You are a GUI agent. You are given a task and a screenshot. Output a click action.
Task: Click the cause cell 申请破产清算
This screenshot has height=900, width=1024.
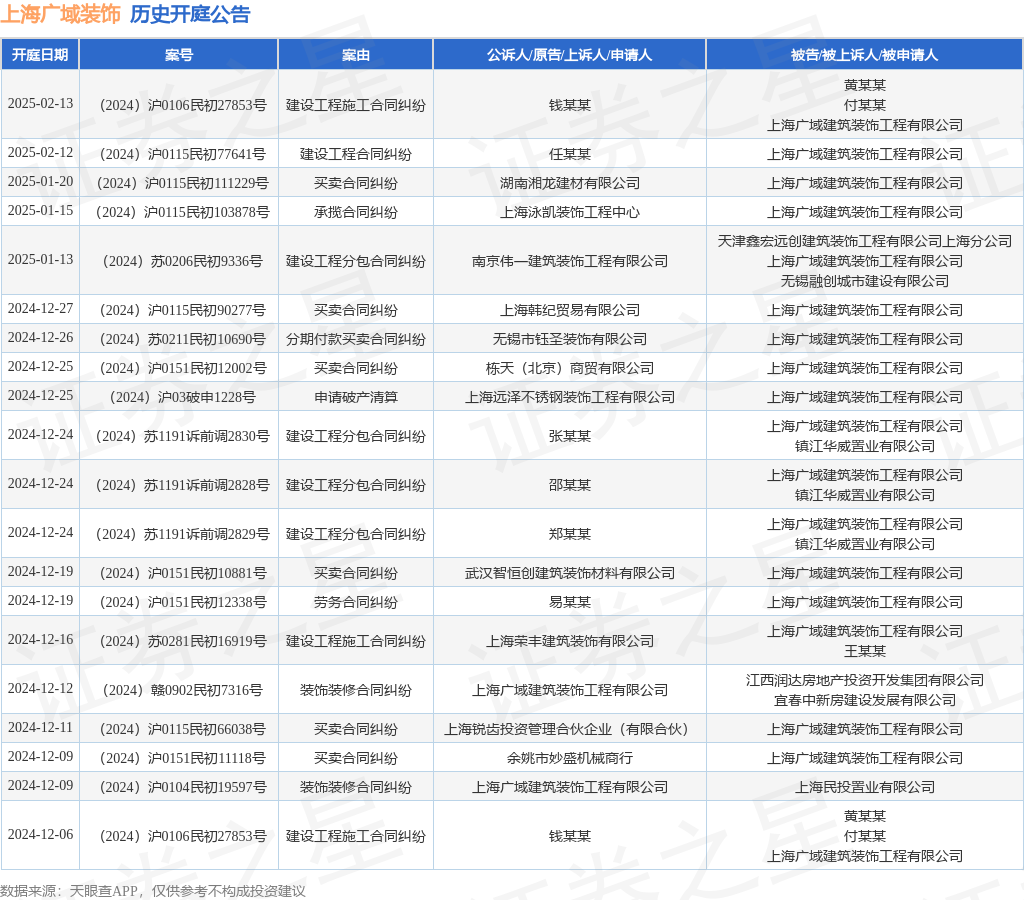(356, 397)
